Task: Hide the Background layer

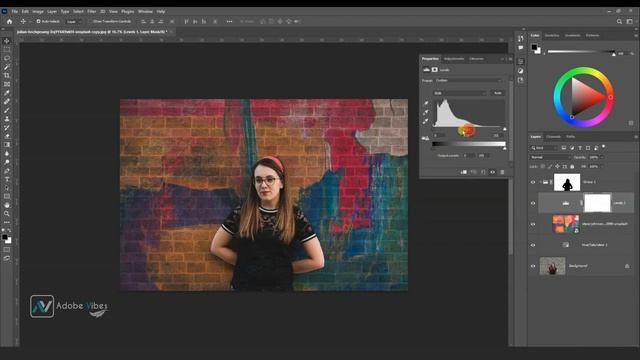Action: [533, 266]
